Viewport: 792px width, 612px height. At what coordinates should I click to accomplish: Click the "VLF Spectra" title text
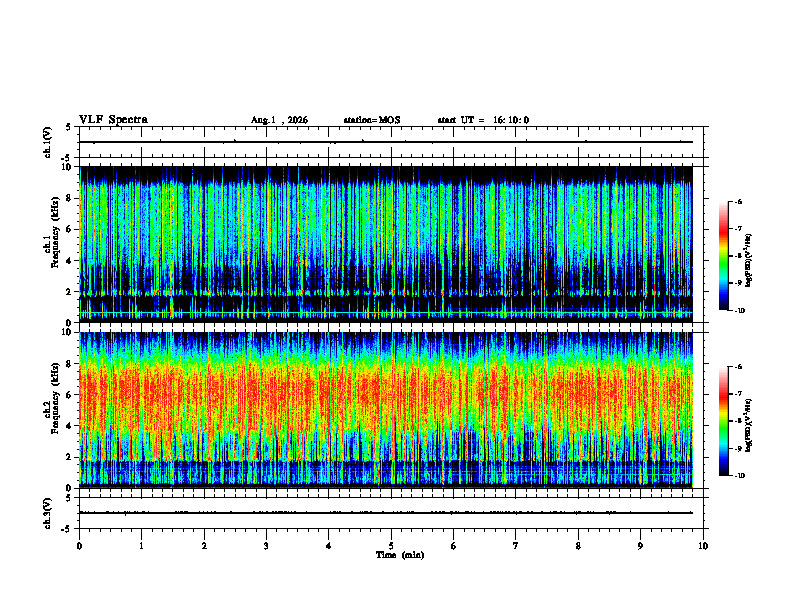113,120
